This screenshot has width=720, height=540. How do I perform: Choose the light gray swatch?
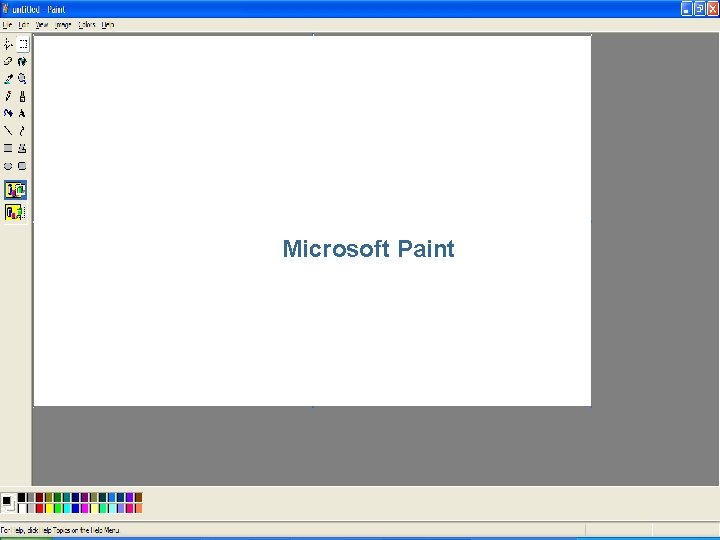[x=31, y=508]
